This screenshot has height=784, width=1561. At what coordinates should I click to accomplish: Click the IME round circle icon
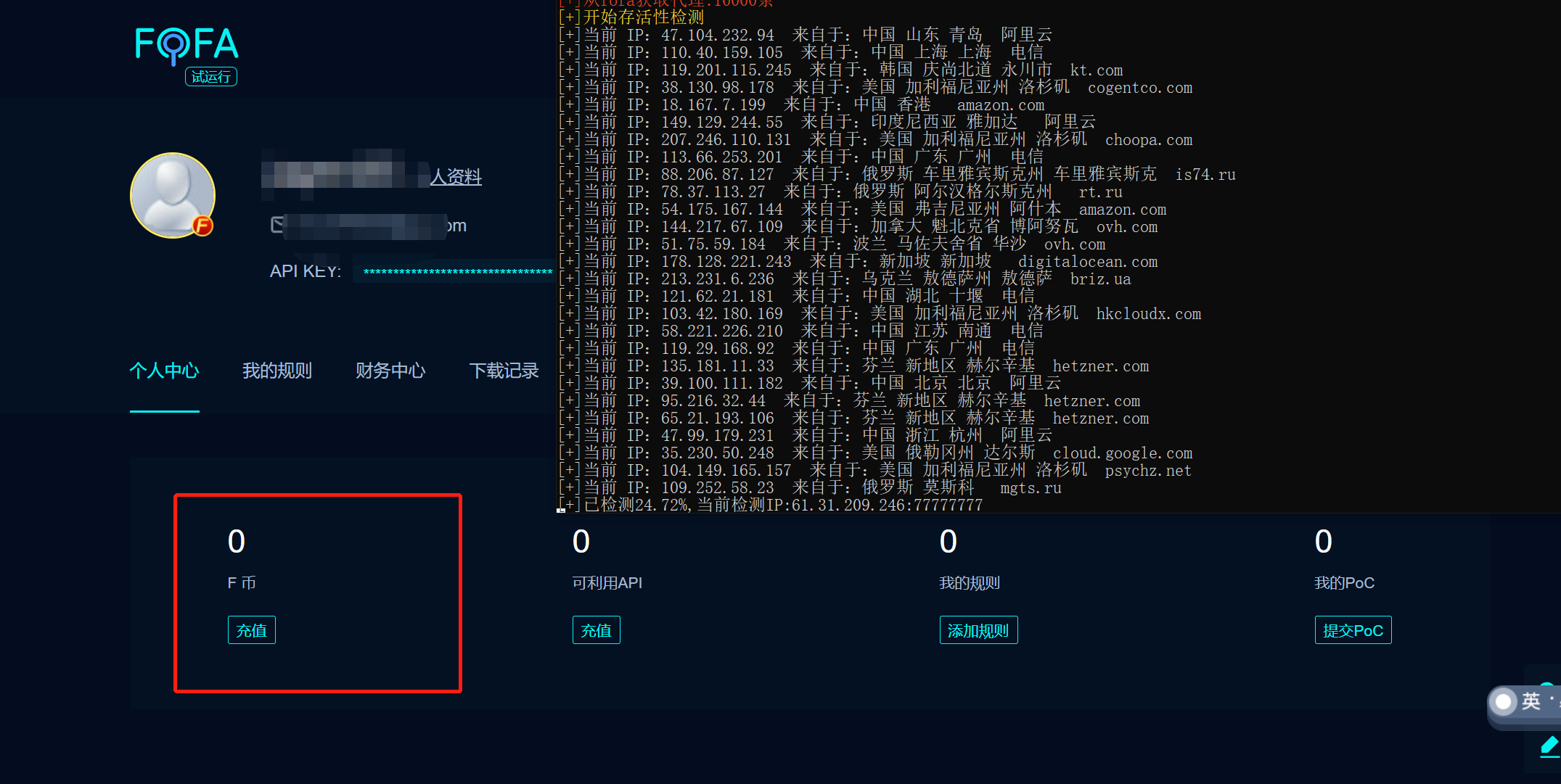point(1504,701)
